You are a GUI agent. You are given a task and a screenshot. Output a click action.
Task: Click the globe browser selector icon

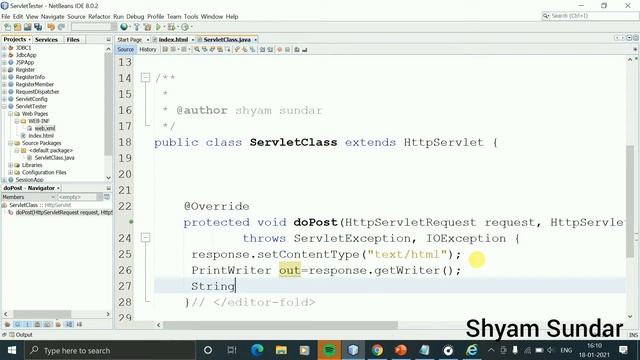(x=124, y=27)
